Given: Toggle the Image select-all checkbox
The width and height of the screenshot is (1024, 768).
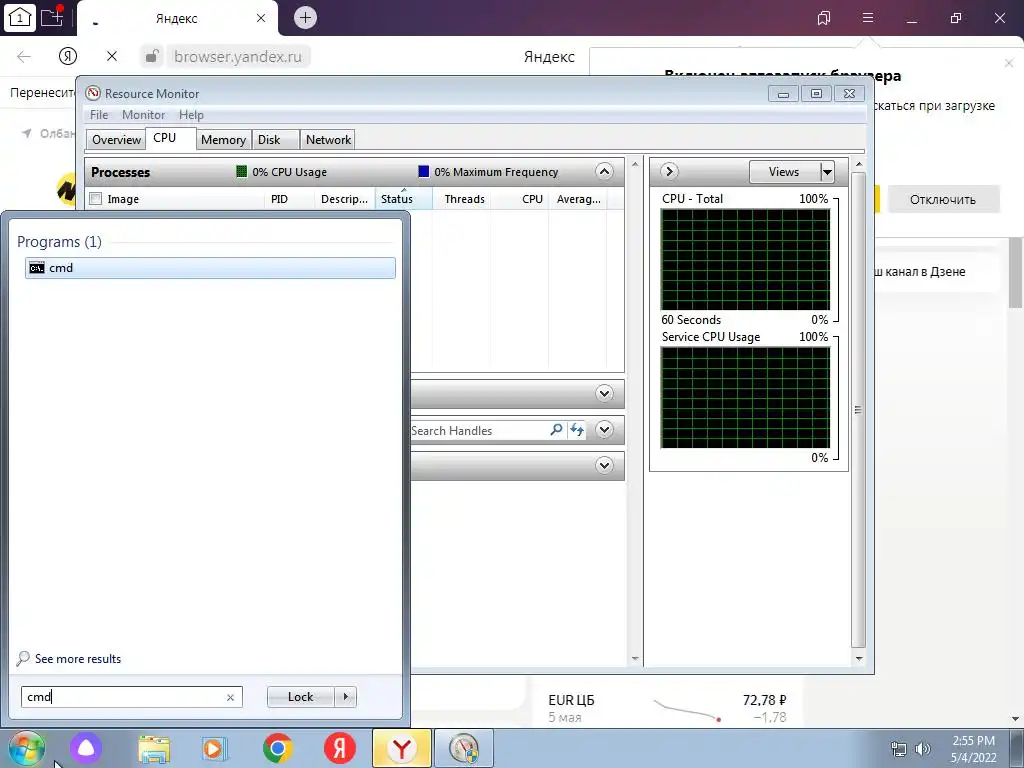Looking at the screenshot, I should pos(96,199).
